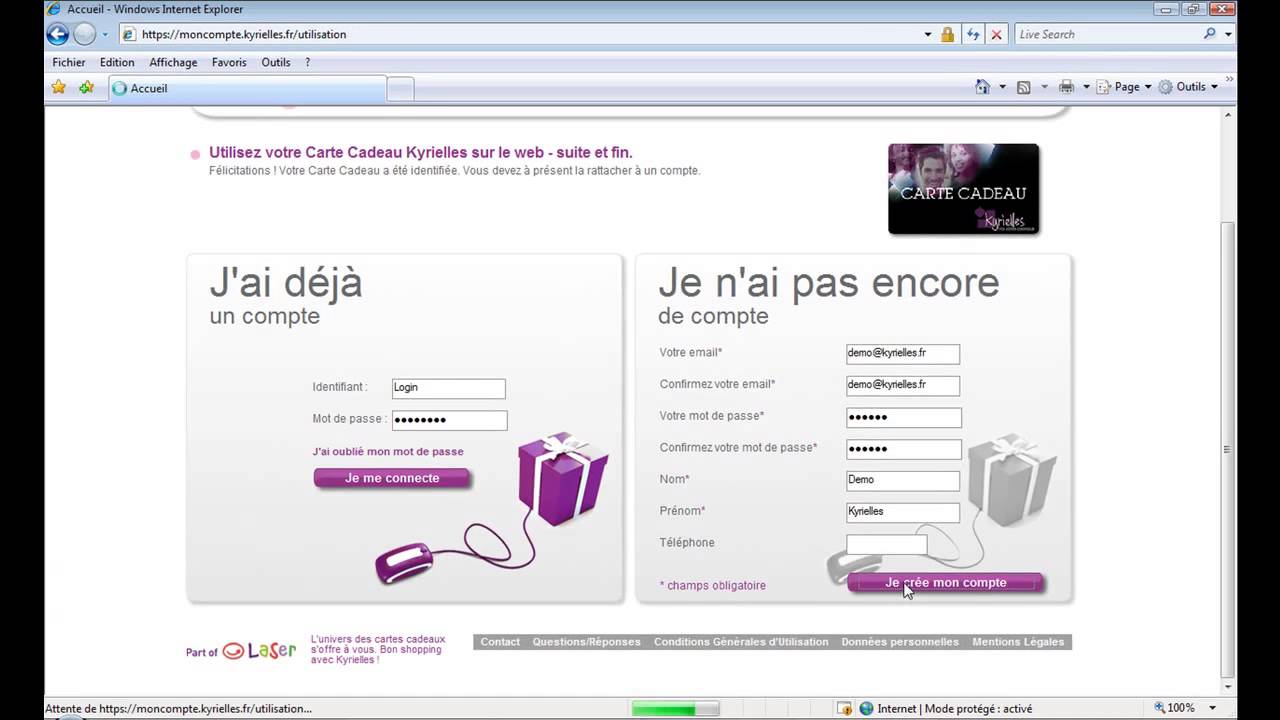Click the purple gift box illustration
Viewport: 1280px width, 720px height.
562,480
